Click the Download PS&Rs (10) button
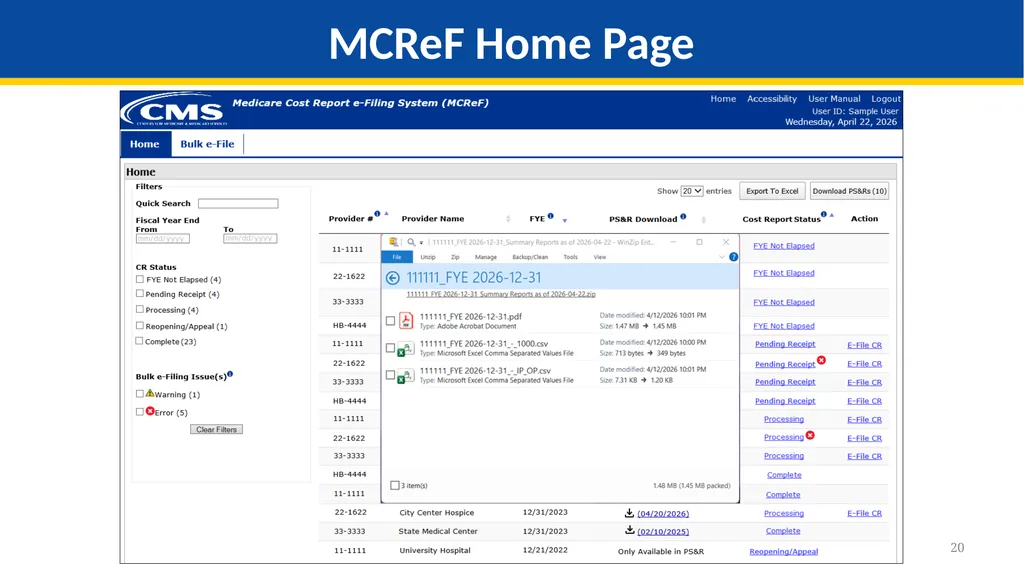The width and height of the screenshot is (1024, 575). coord(850,191)
